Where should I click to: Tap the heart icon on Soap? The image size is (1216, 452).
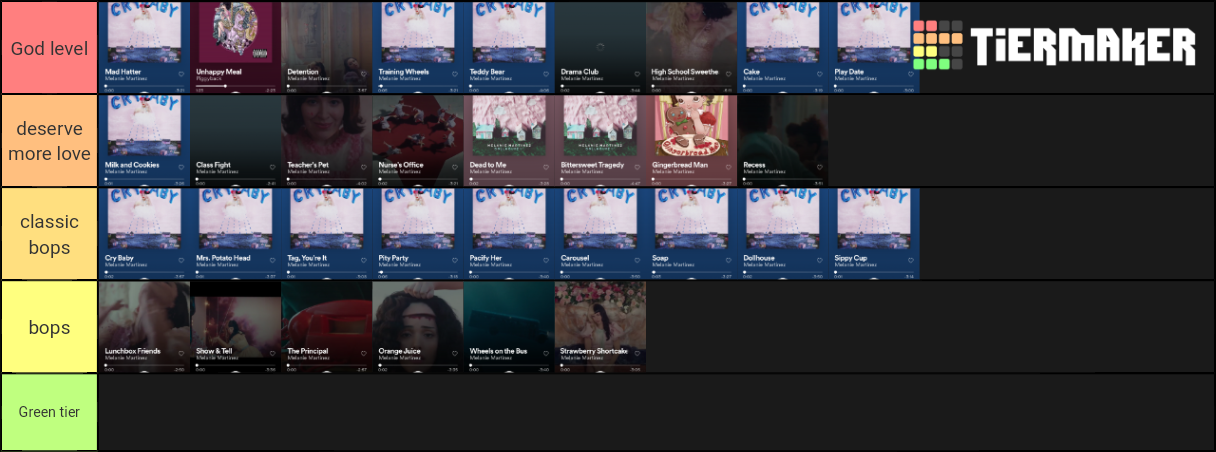coord(728,260)
